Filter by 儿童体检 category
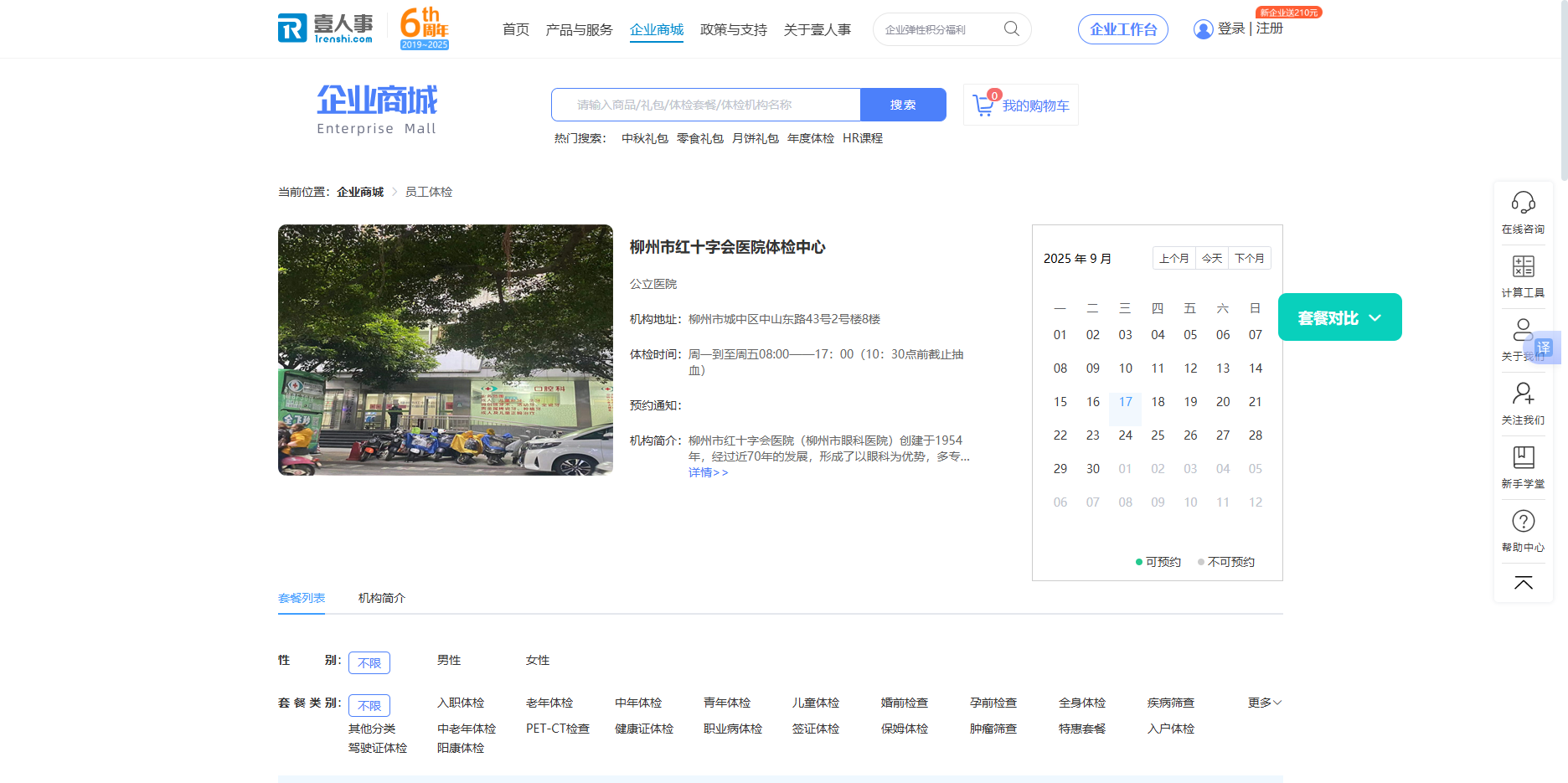The width and height of the screenshot is (1568, 783). click(x=816, y=703)
